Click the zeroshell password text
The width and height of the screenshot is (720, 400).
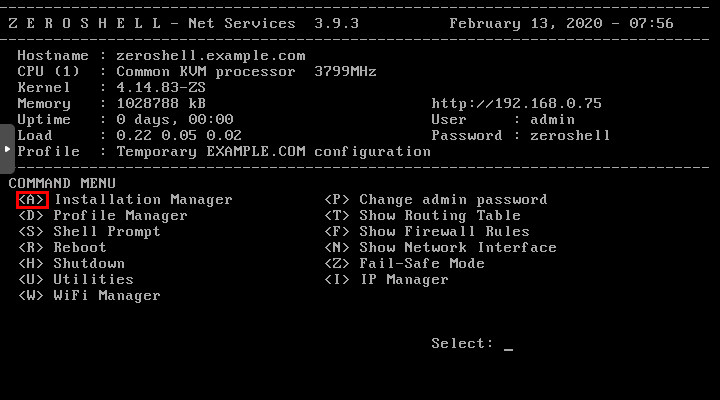[x=570, y=135]
